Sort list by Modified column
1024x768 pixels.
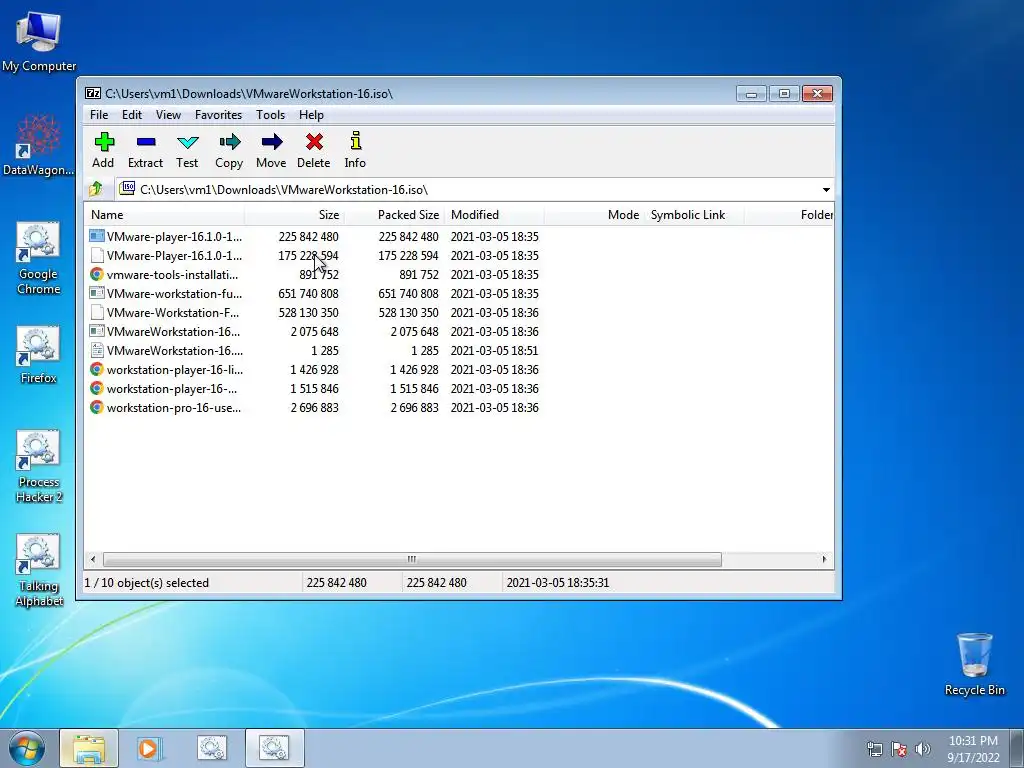click(x=494, y=215)
